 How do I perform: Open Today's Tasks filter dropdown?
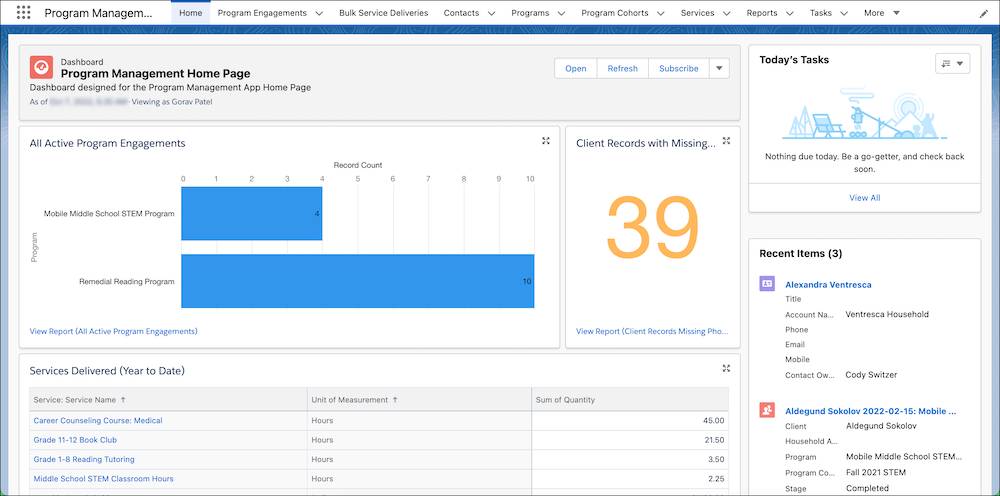(x=952, y=63)
